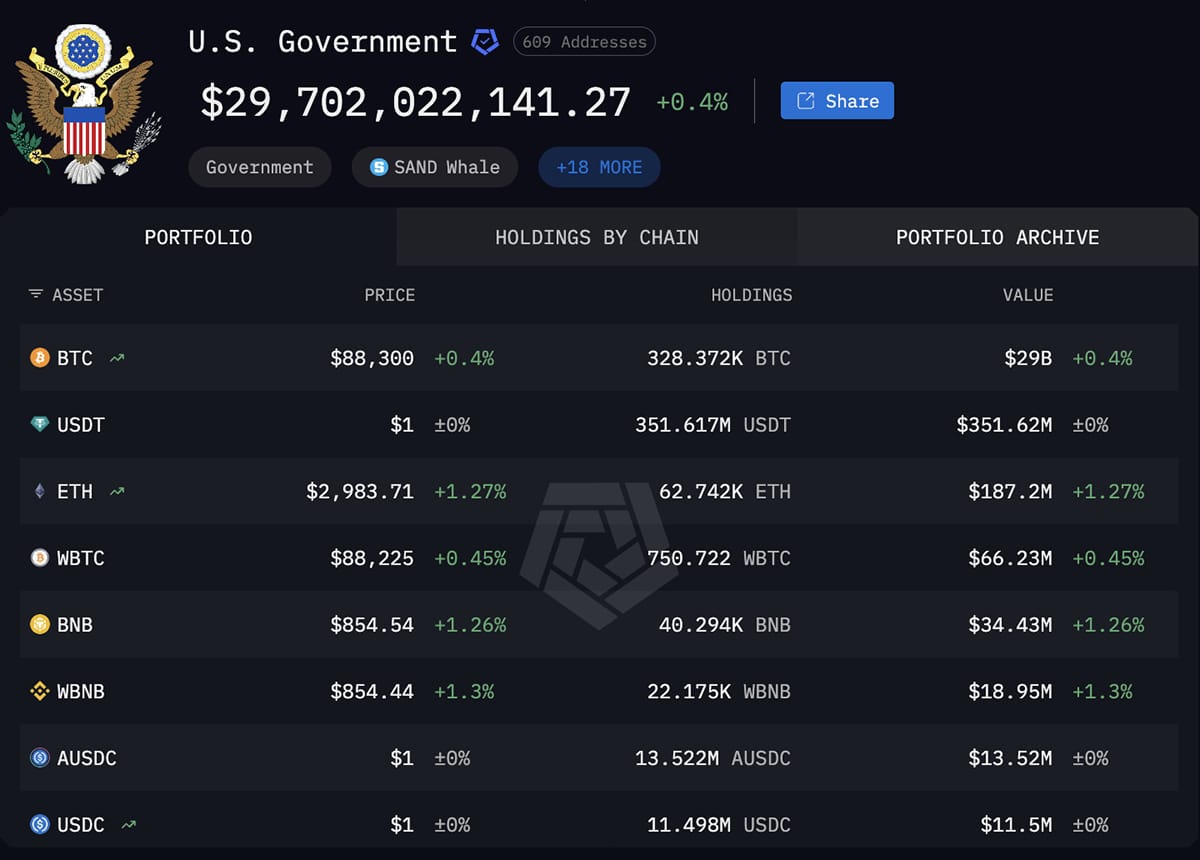This screenshot has height=860, width=1200.
Task: Click the Share button
Action: pyautogui.click(x=836, y=100)
